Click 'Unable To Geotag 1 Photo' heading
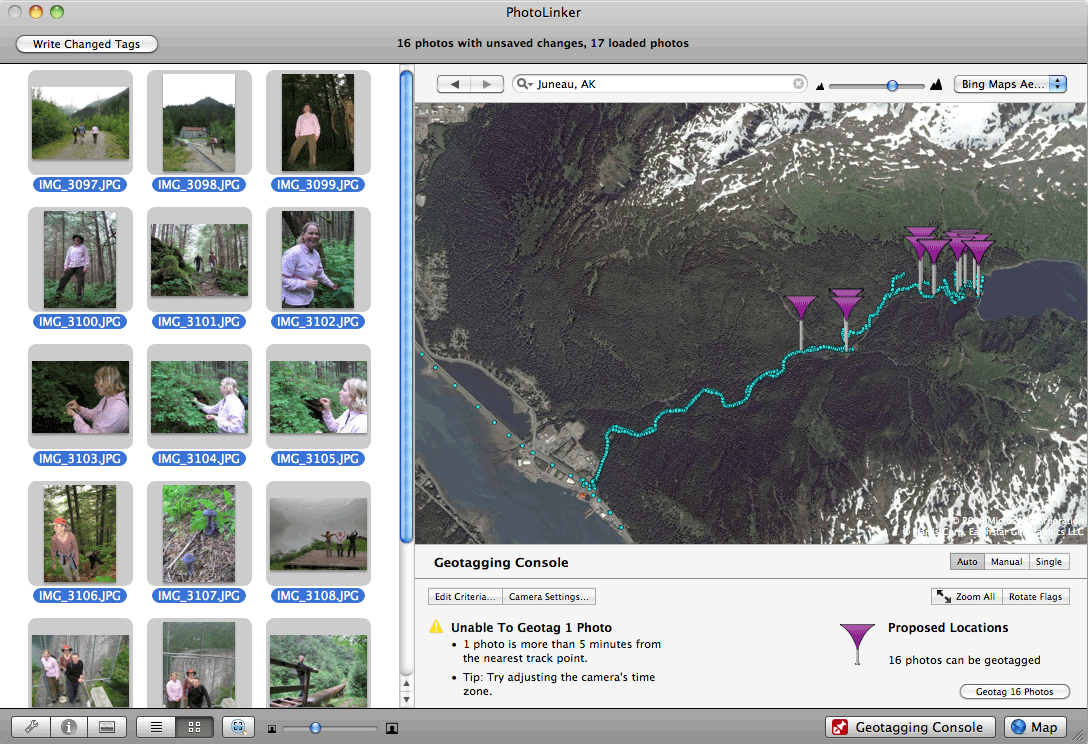 click(x=532, y=627)
